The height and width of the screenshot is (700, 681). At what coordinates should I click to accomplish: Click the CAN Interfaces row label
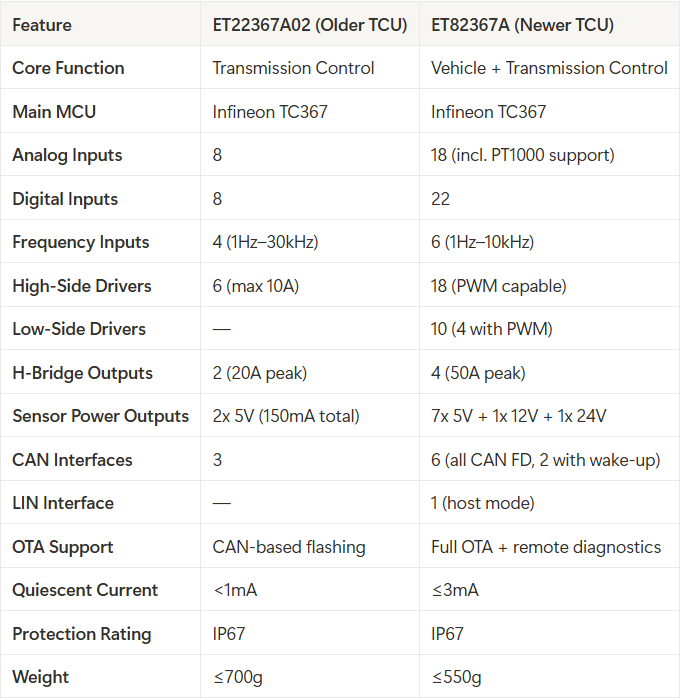(x=72, y=460)
